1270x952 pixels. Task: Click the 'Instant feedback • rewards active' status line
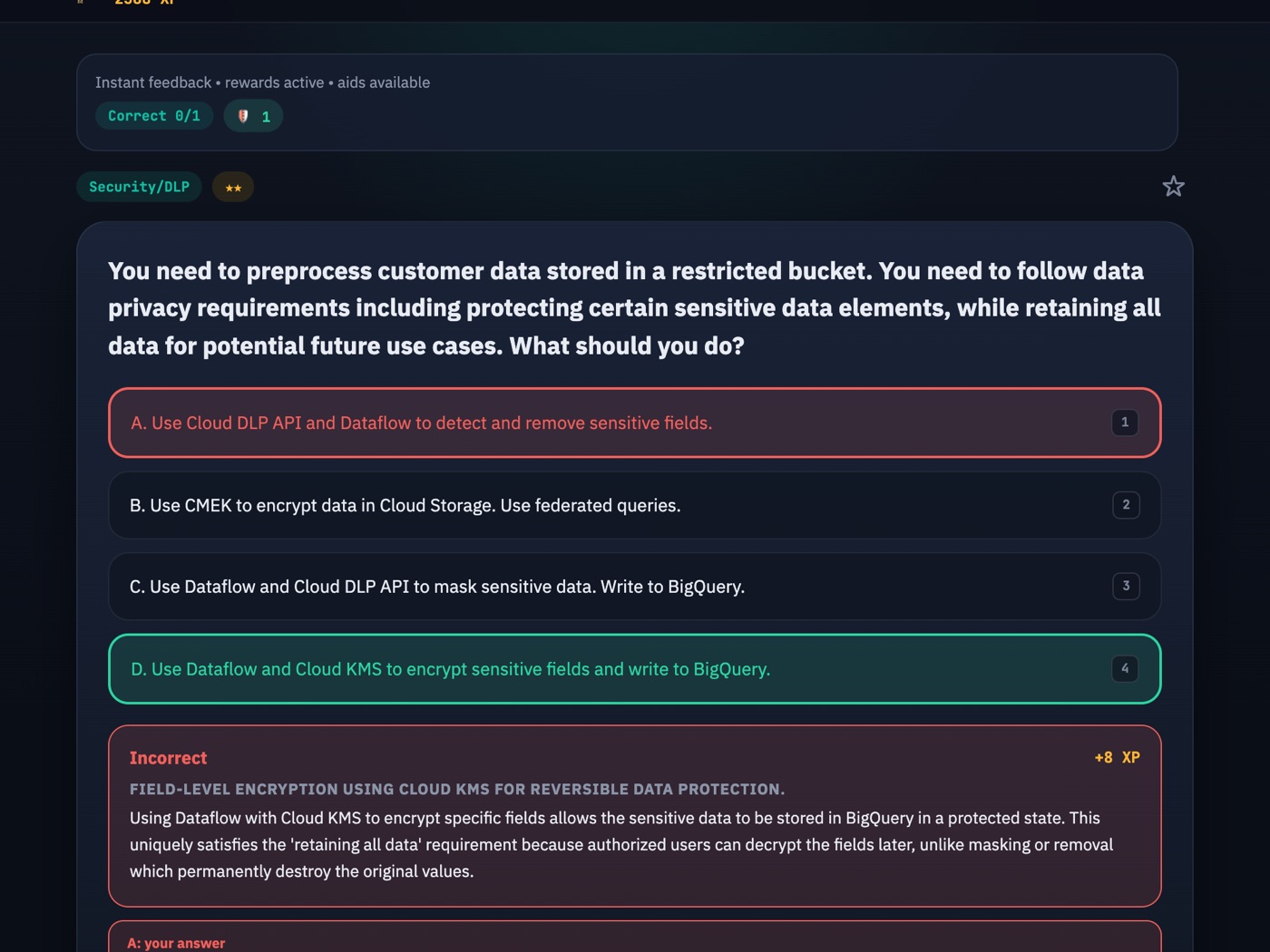coord(263,83)
